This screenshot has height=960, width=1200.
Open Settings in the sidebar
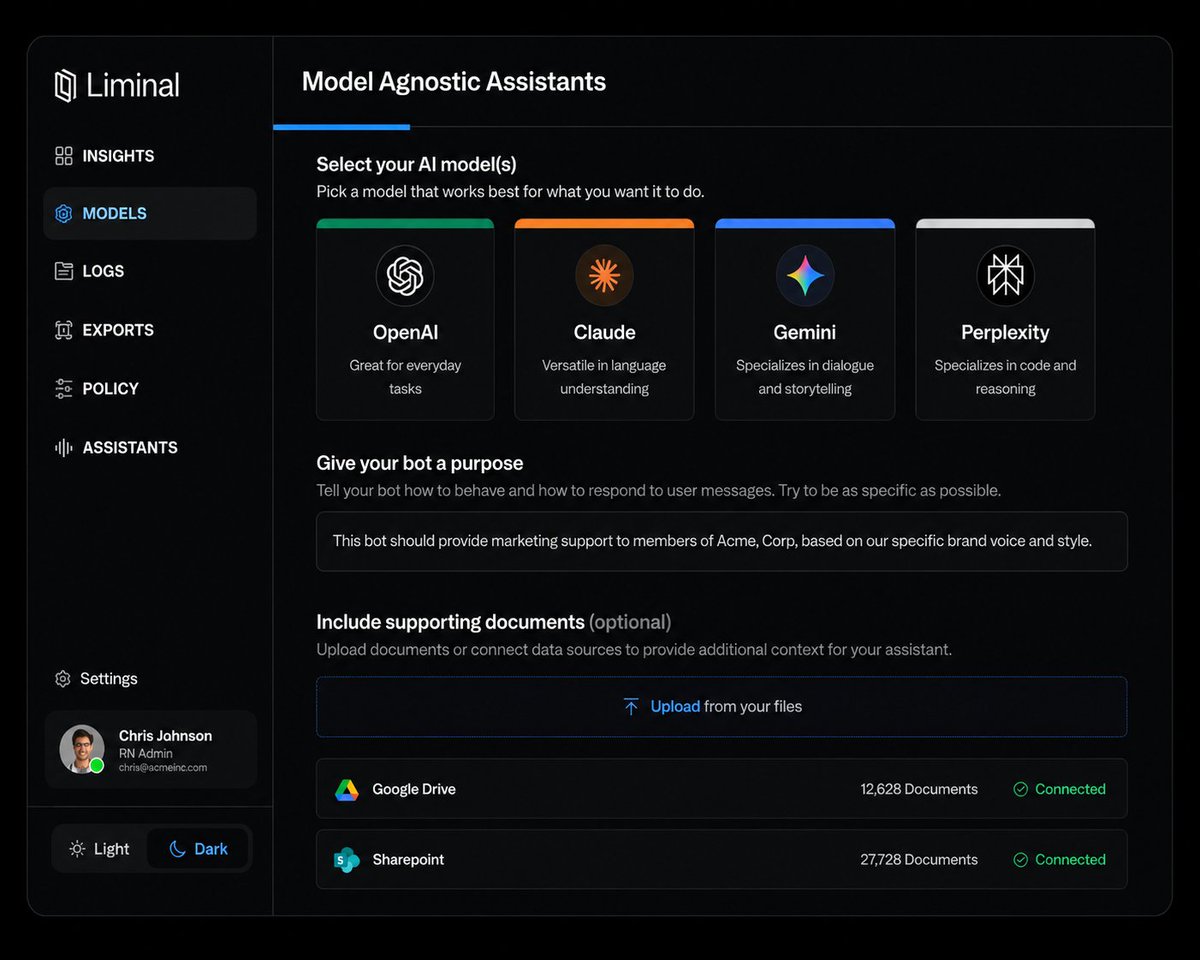click(x=96, y=679)
